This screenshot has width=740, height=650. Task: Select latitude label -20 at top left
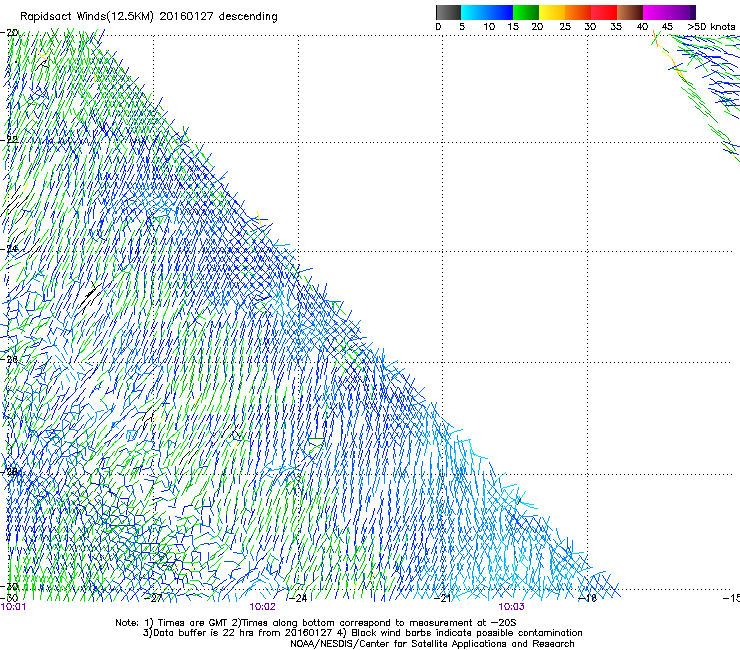pyautogui.click(x=9, y=33)
